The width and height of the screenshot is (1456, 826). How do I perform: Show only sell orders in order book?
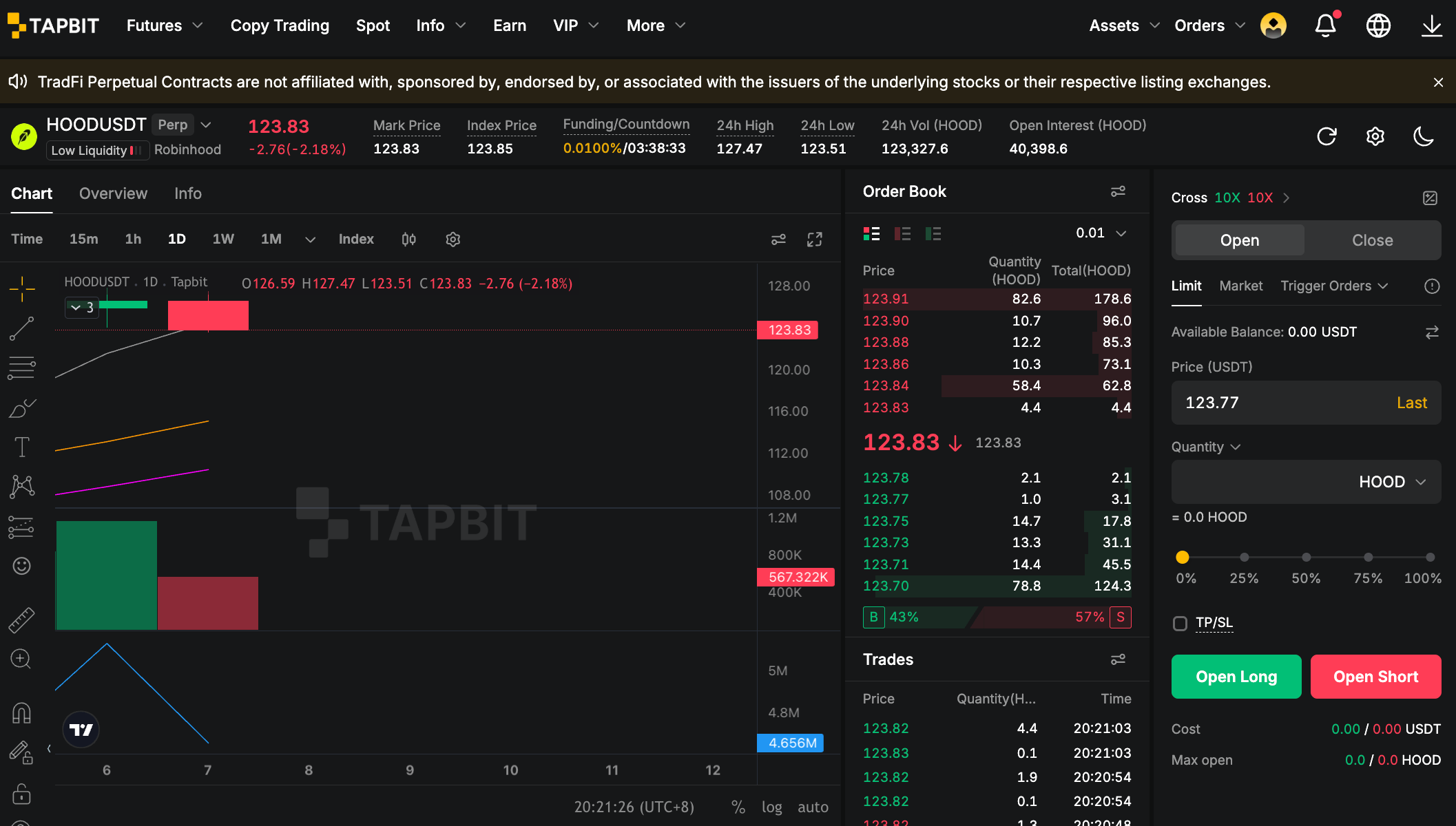tap(902, 234)
